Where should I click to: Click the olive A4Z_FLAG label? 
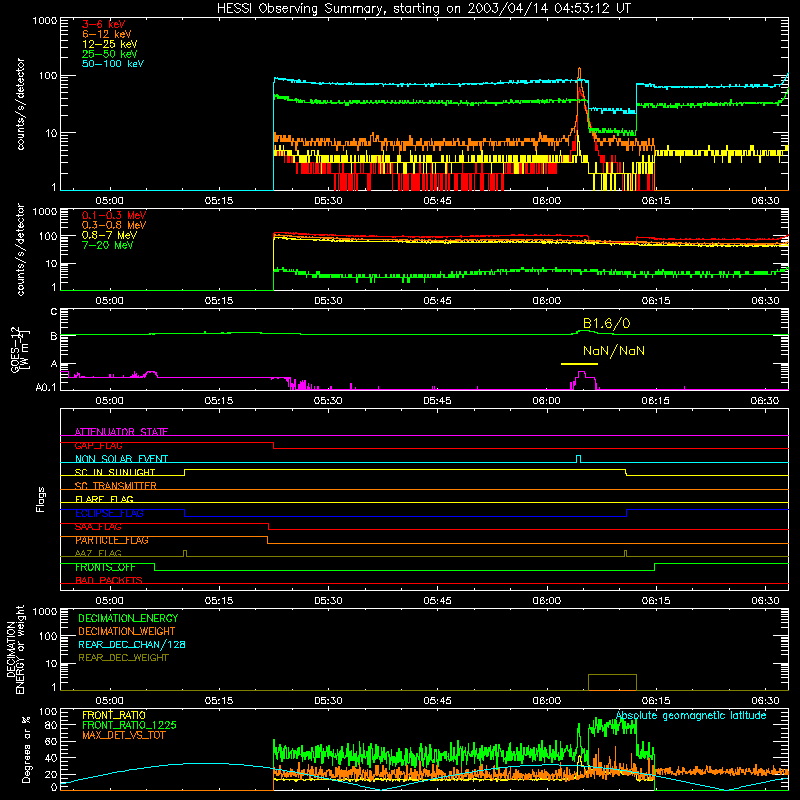point(98,553)
